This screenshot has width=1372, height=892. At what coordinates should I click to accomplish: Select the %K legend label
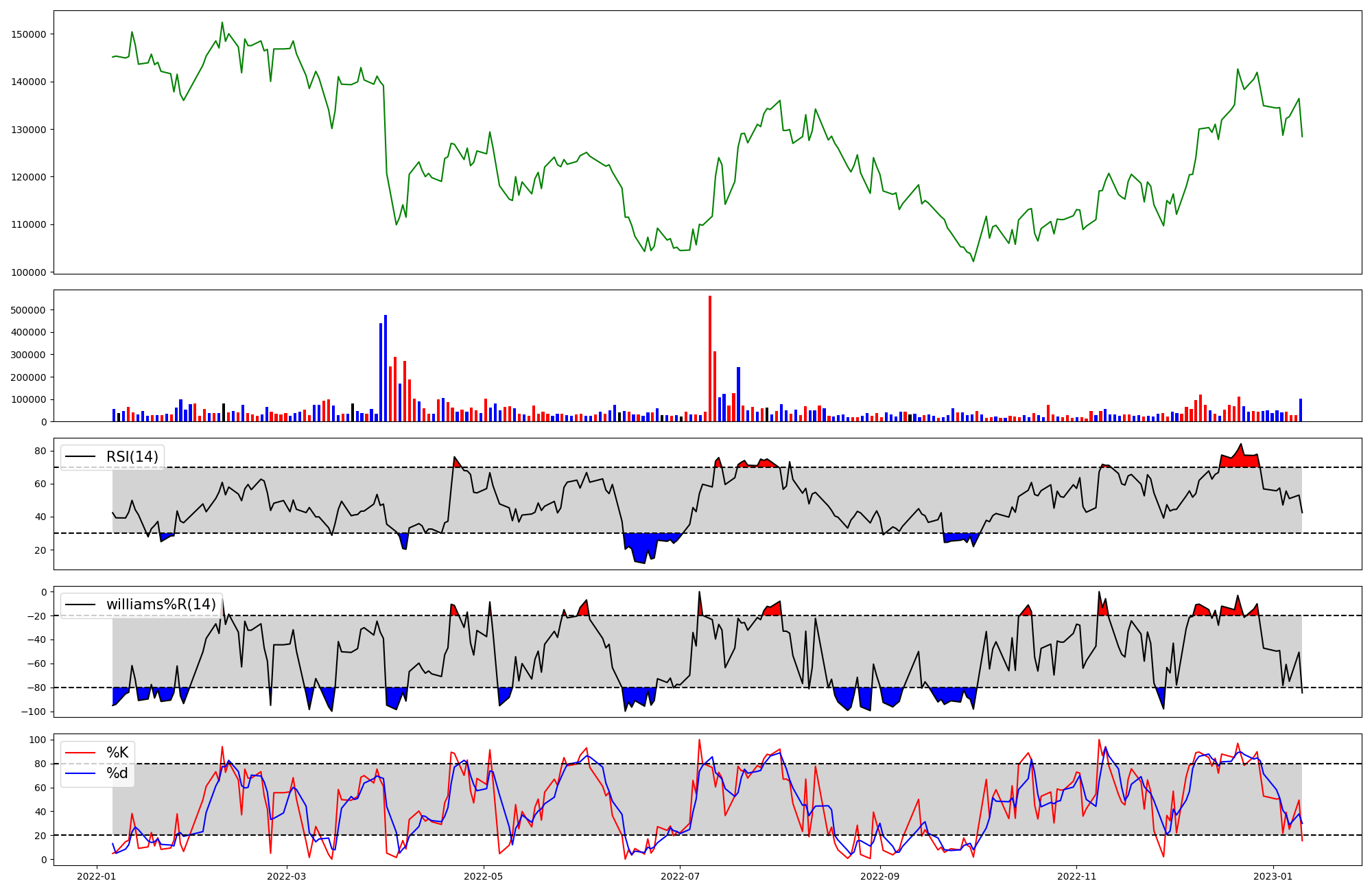117,753
